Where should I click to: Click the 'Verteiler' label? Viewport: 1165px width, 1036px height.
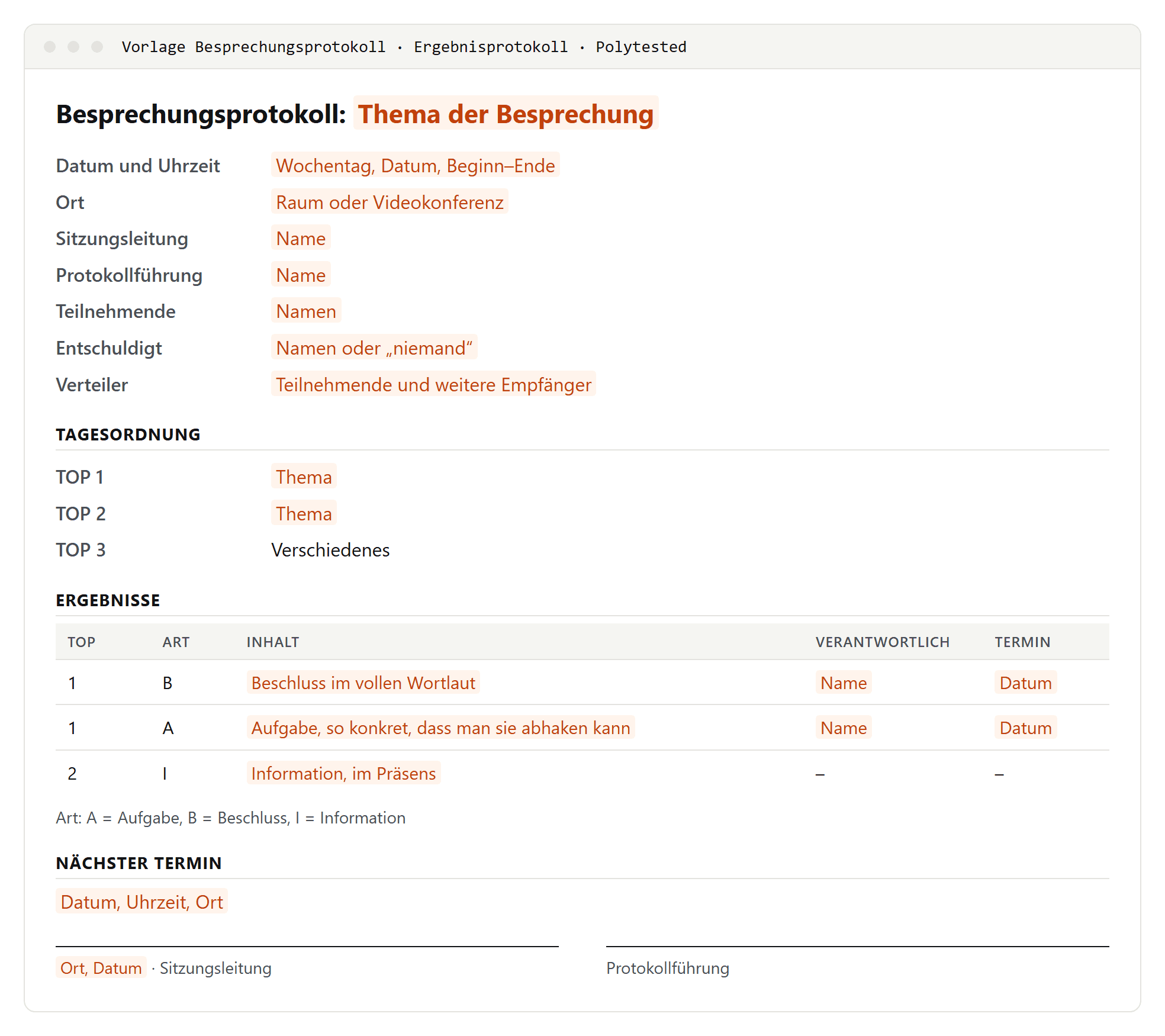[92, 385]
